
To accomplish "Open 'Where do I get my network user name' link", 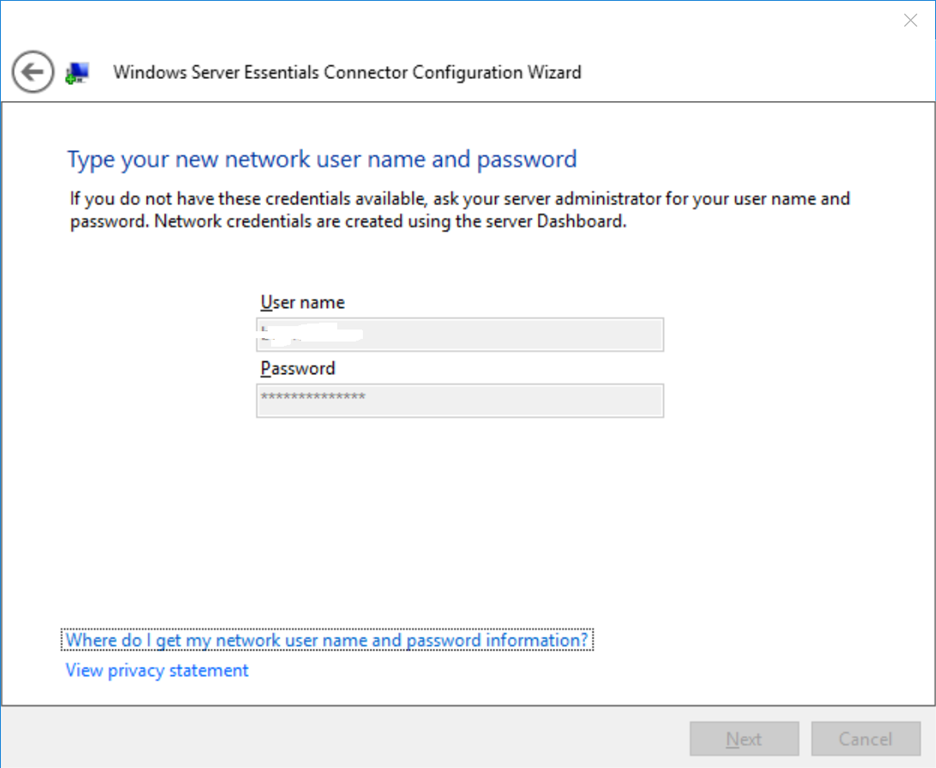I will (327, 640).
